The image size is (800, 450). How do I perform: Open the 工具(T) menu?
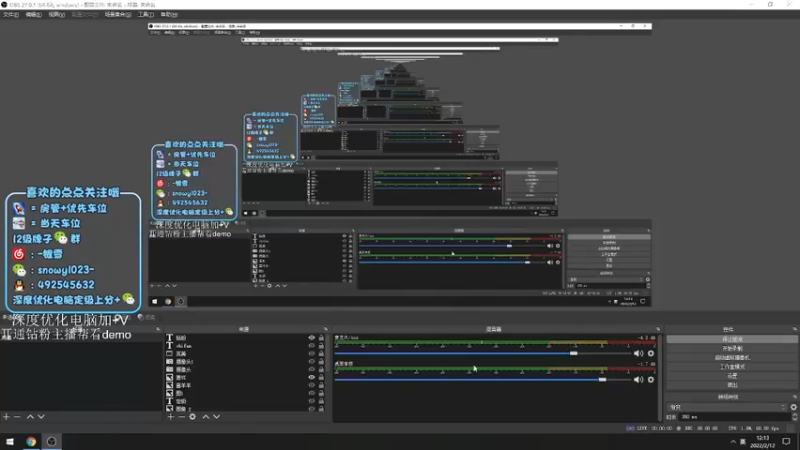click(x=146, y=14)
